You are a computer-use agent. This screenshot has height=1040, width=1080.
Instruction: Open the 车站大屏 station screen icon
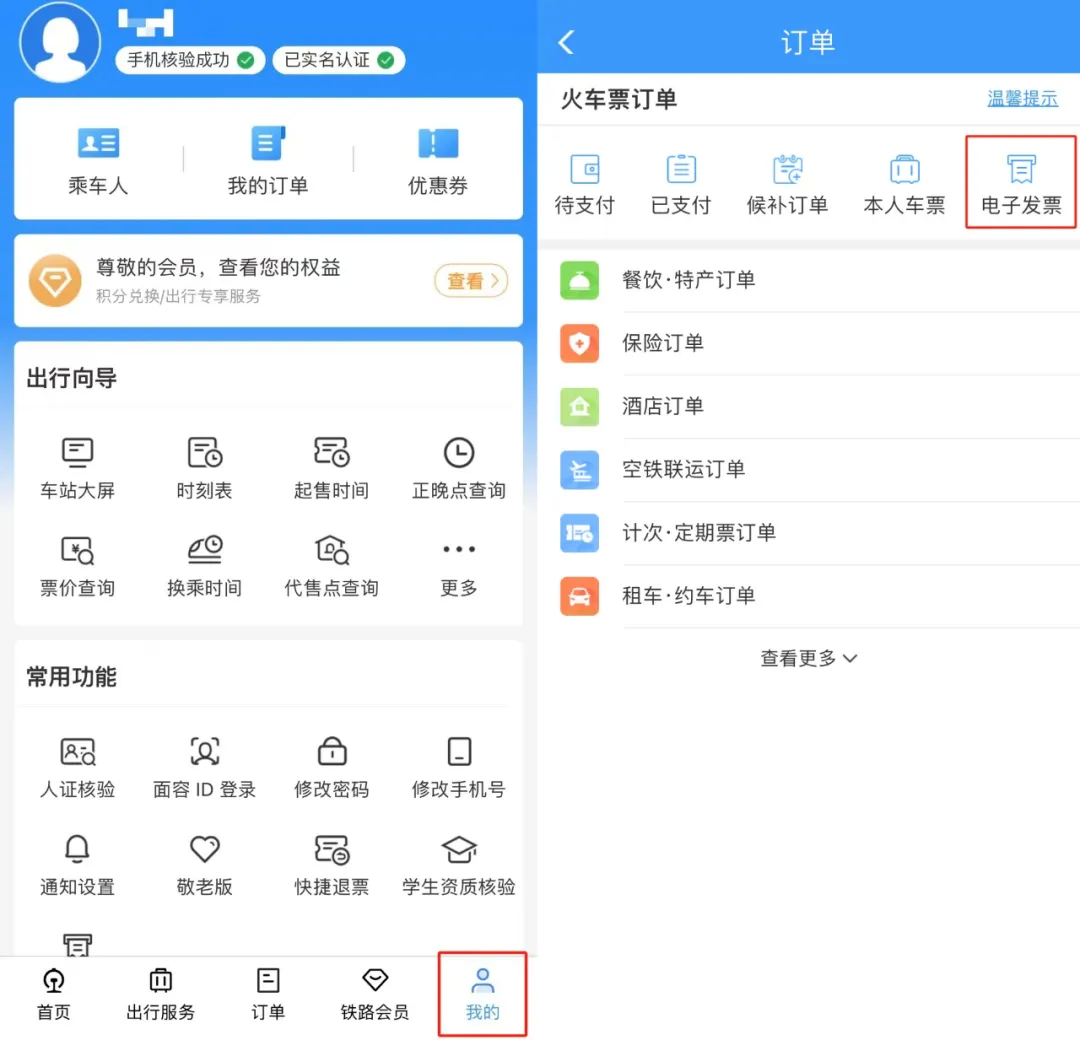(77, 454)
